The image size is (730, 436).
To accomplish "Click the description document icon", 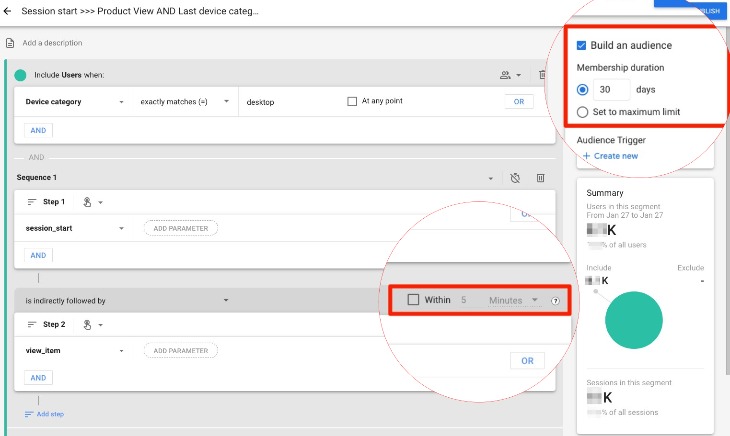I will tap(10, 43).
